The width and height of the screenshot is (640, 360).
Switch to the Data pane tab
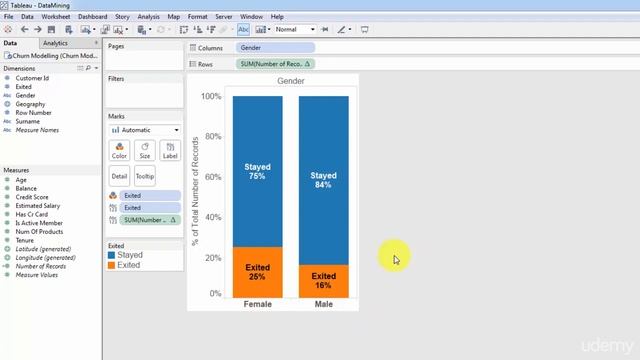10,43
